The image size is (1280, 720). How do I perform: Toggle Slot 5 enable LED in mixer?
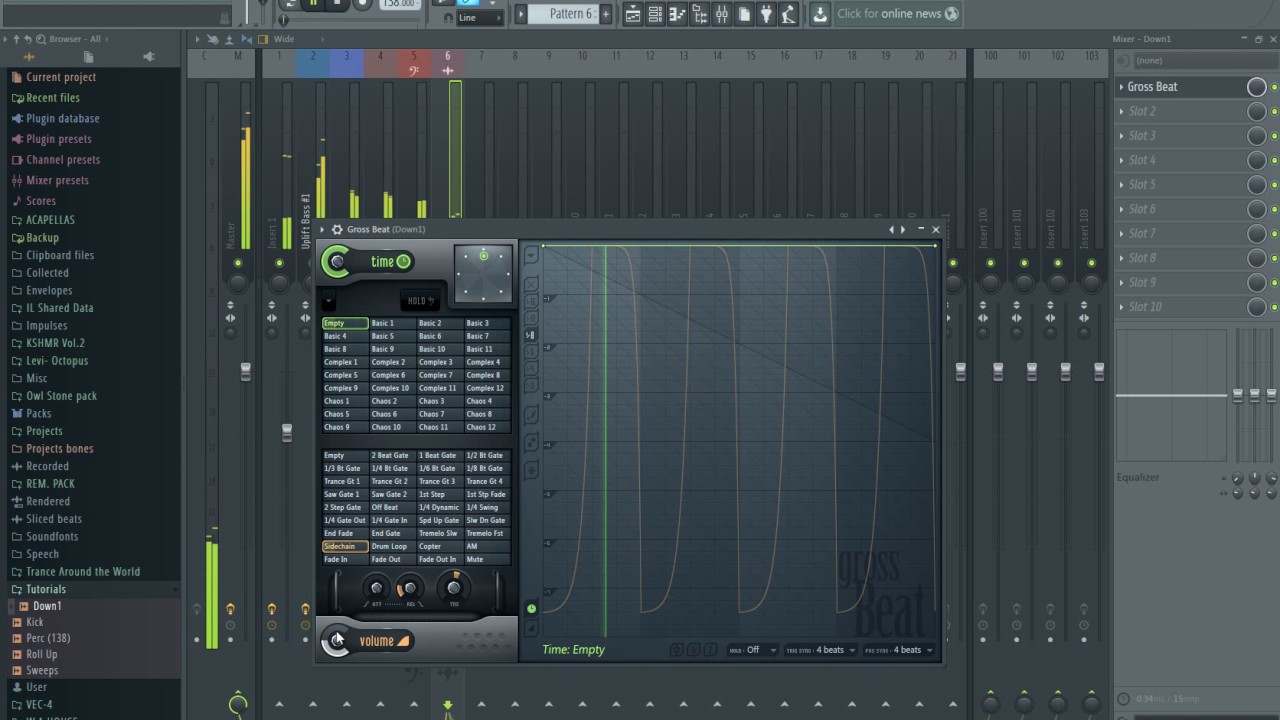[x=1274, y=185]
